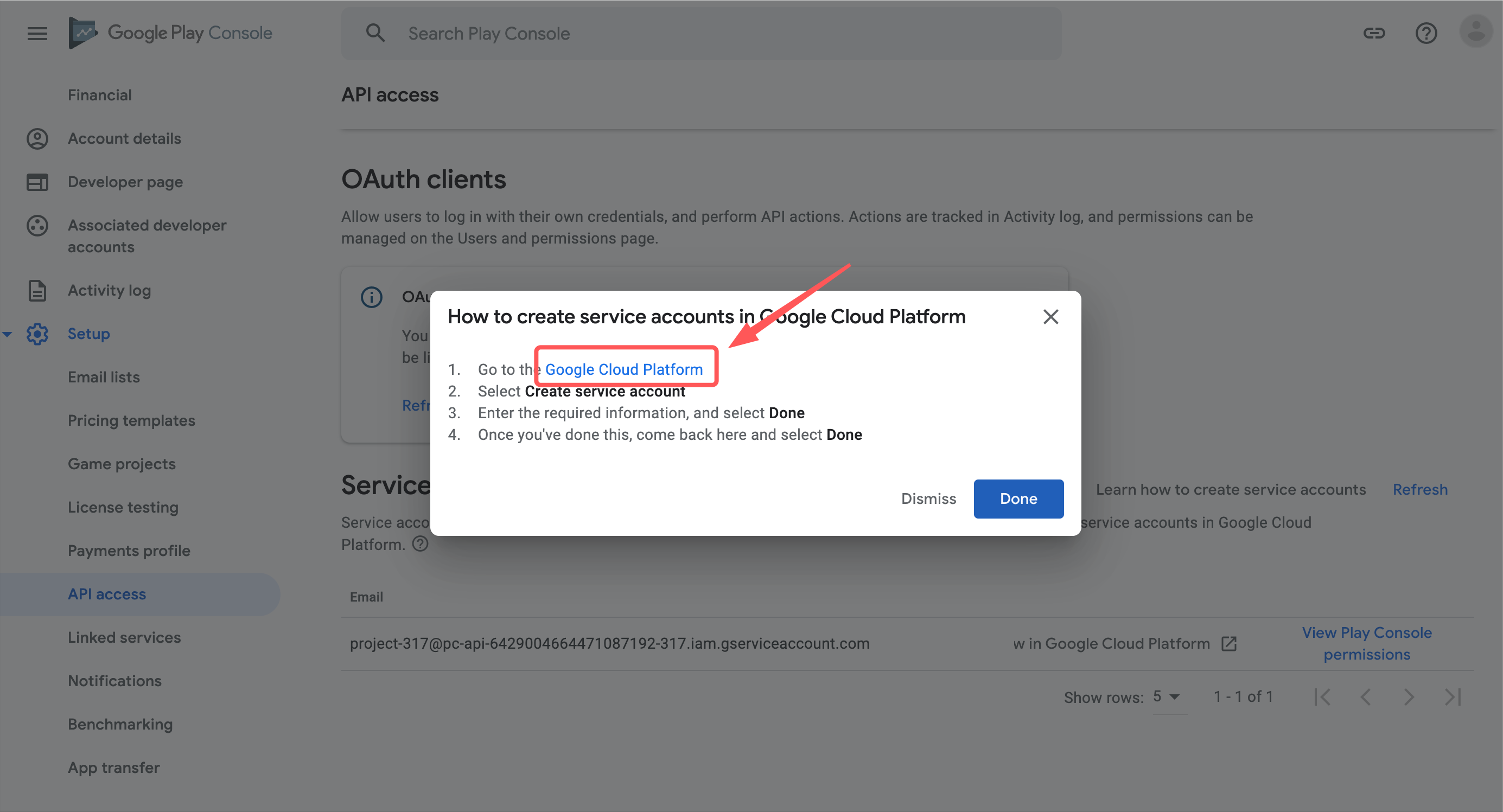Select API access in the sidebar
1503x812 pixels.
click(x=107, y=594)
